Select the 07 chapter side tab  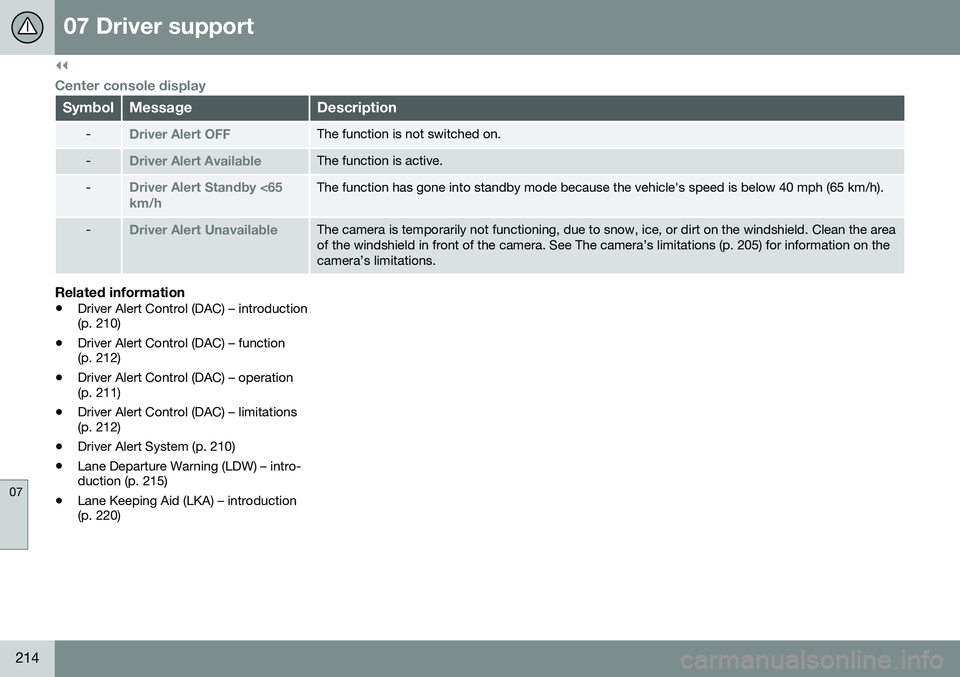click(x=14, y=492)
